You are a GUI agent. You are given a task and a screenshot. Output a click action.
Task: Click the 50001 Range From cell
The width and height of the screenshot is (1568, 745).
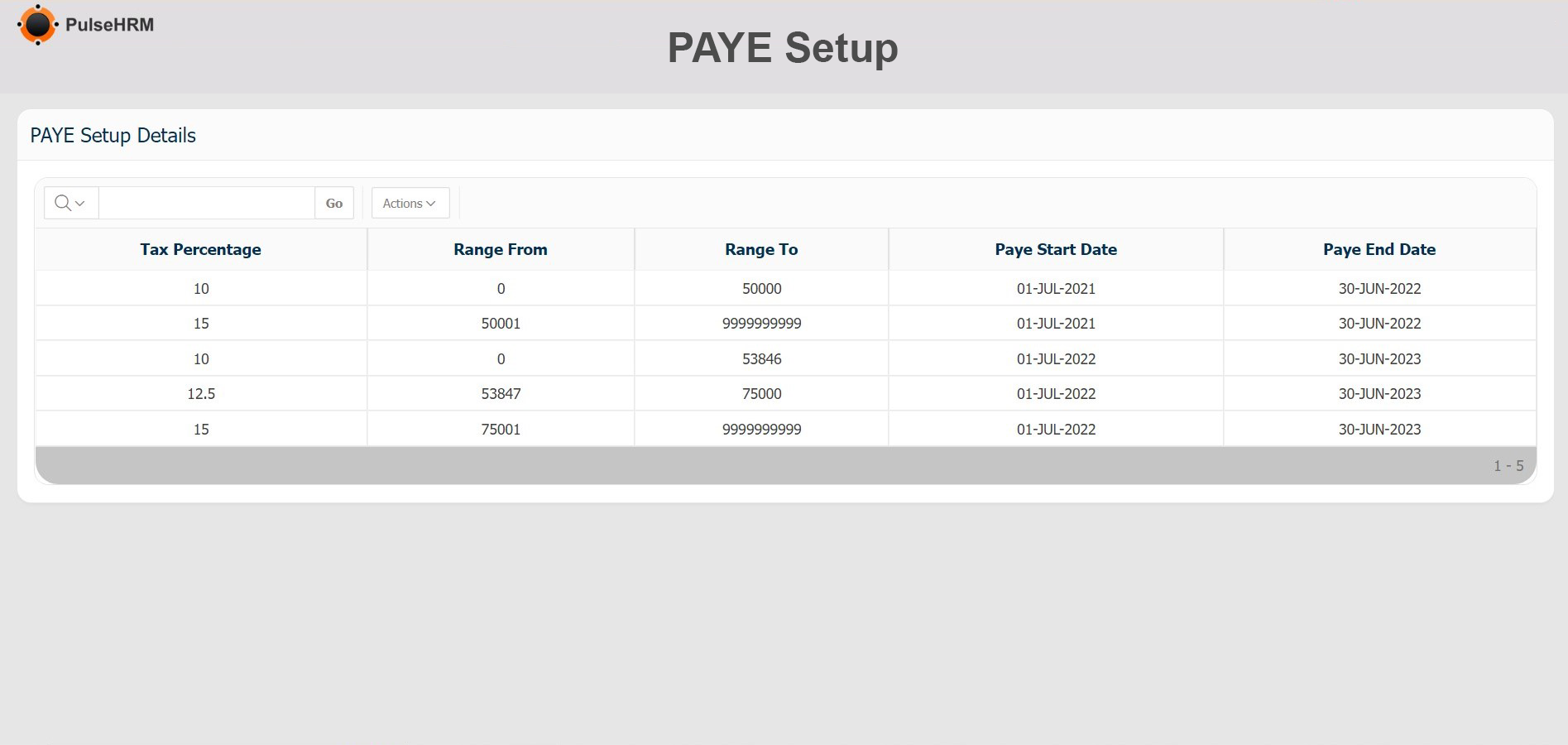coord(501,324)
